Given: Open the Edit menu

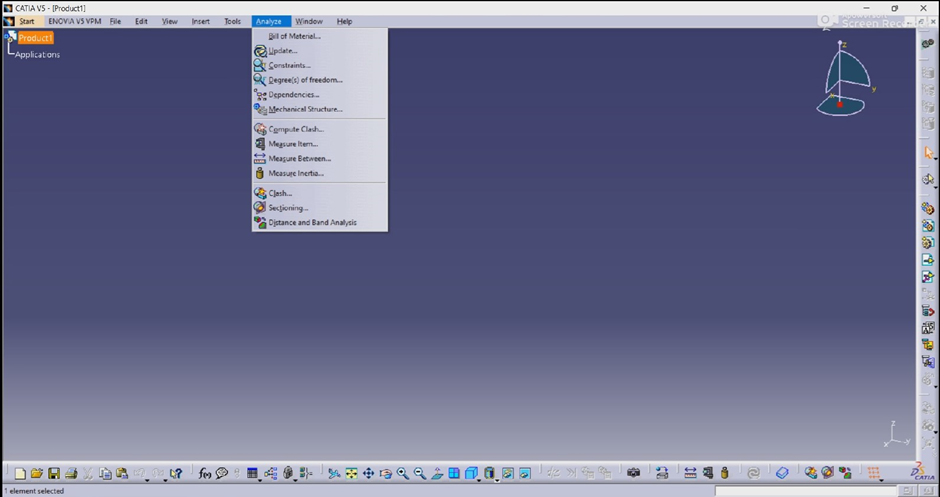Looking at the screenshot, I should coord(141,21).
